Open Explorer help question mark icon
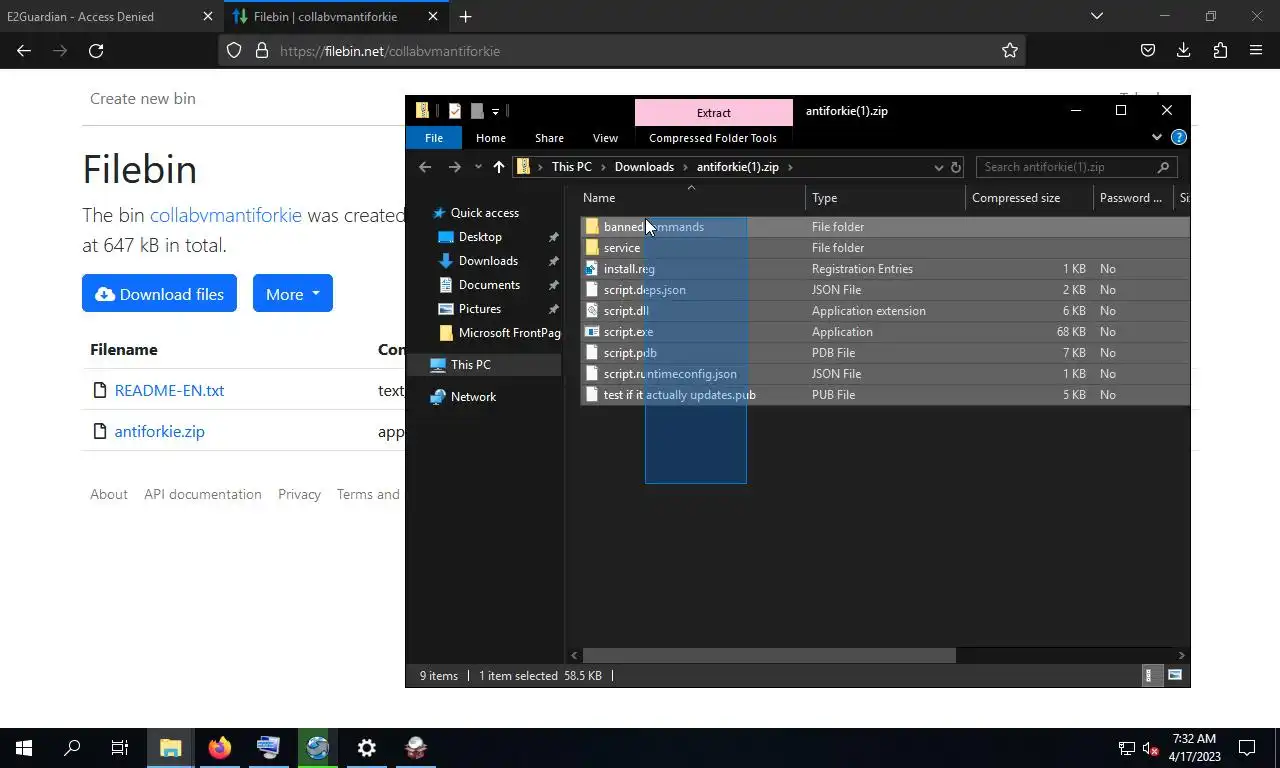Image resolution: width=1280 pixels, height=768 pixels. (x=1179, y=137)
